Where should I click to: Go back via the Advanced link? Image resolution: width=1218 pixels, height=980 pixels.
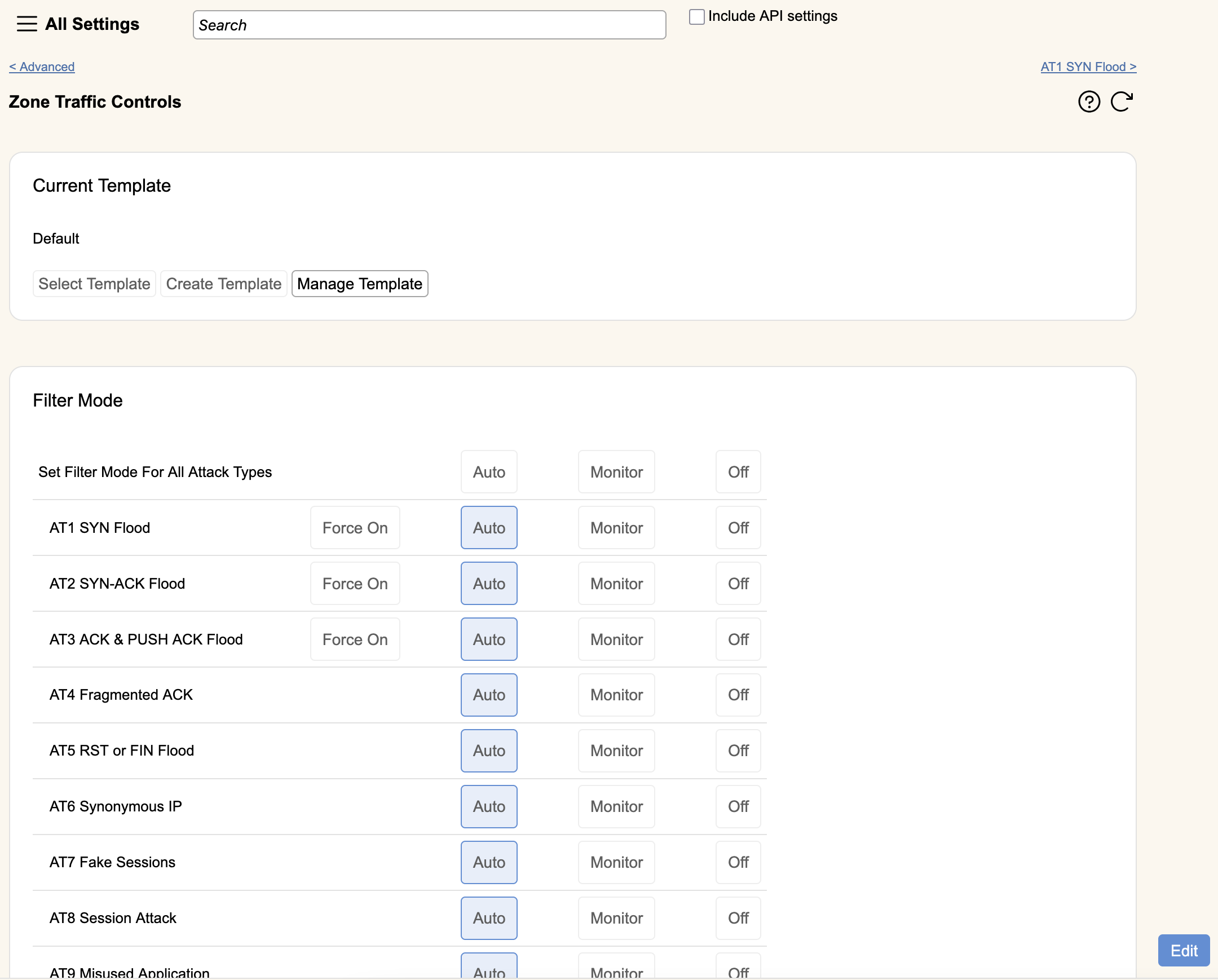click(x=42, y=67)
